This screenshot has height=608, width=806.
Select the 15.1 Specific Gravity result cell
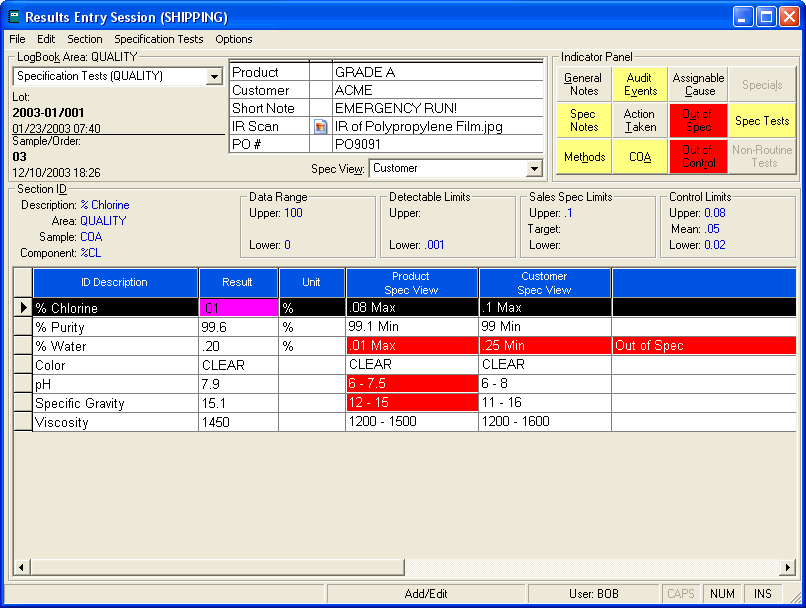pyautogui.click(x=239, y=403)
